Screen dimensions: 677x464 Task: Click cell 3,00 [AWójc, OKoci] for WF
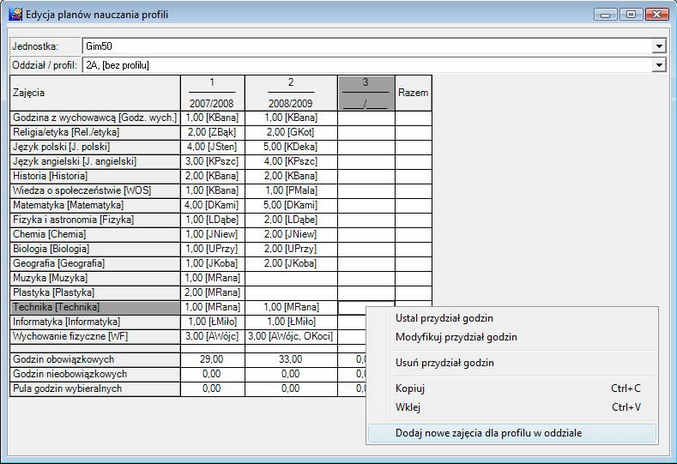point(291,337)
